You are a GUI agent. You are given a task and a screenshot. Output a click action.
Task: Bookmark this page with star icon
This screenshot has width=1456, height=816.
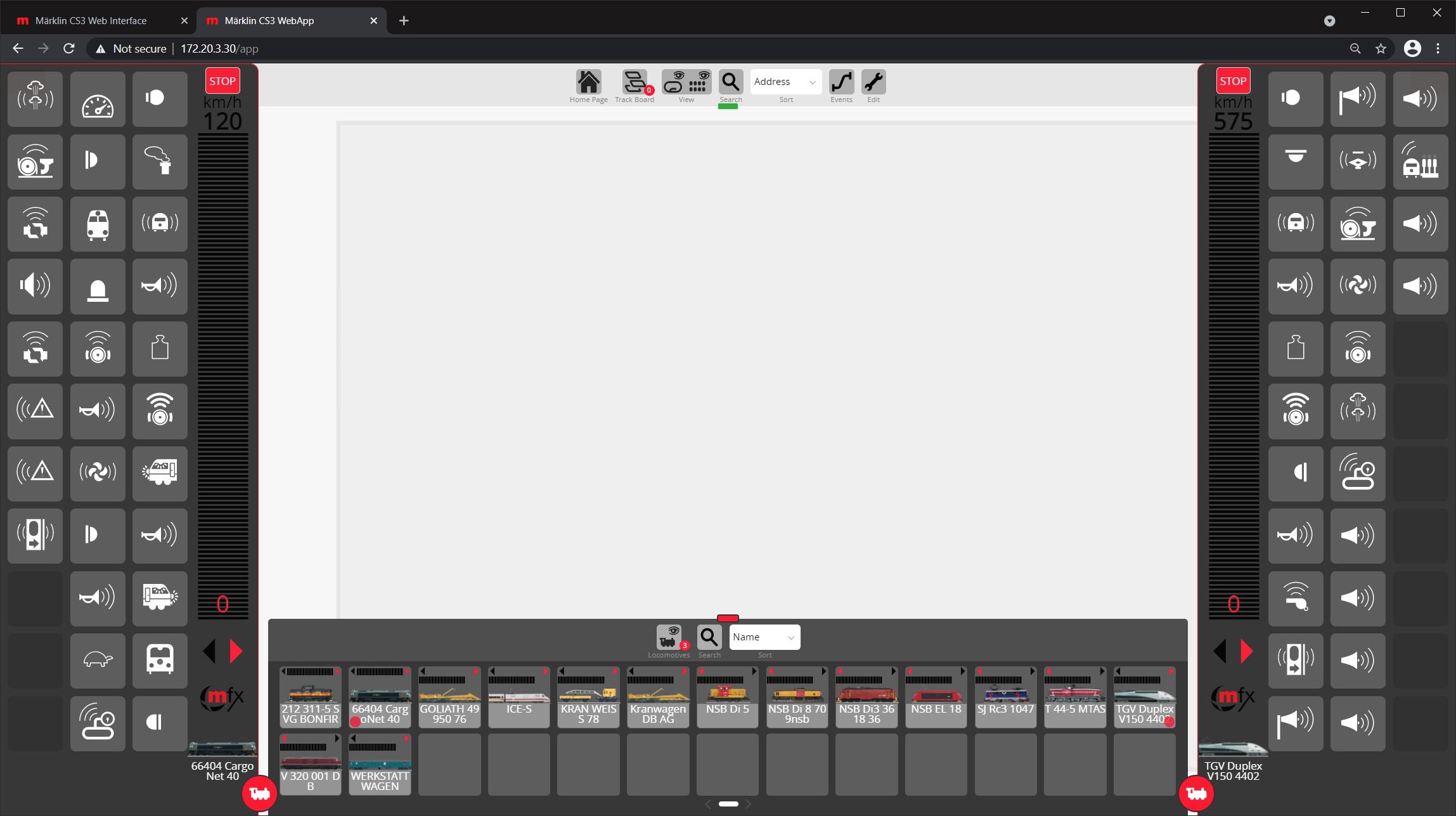(x=1381, y=48)
